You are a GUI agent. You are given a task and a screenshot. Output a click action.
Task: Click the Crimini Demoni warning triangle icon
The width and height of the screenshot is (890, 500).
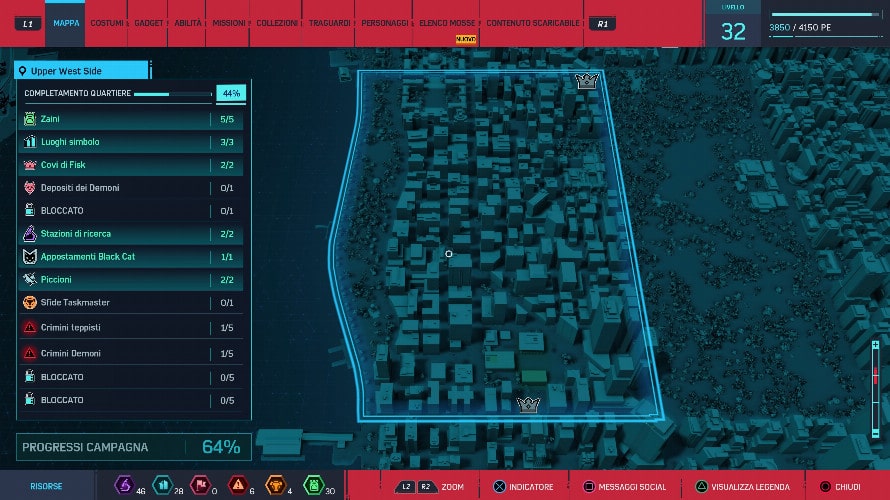coord(29,353)
